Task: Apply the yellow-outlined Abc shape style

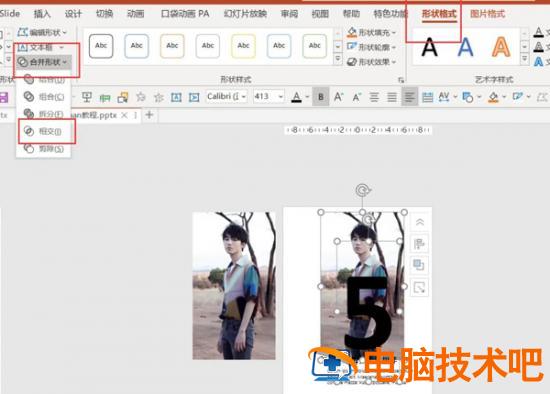Action: [243, 46]
